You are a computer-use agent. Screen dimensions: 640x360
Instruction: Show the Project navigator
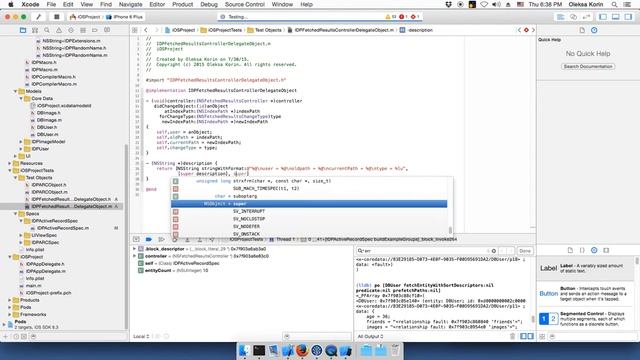point(23,30)
